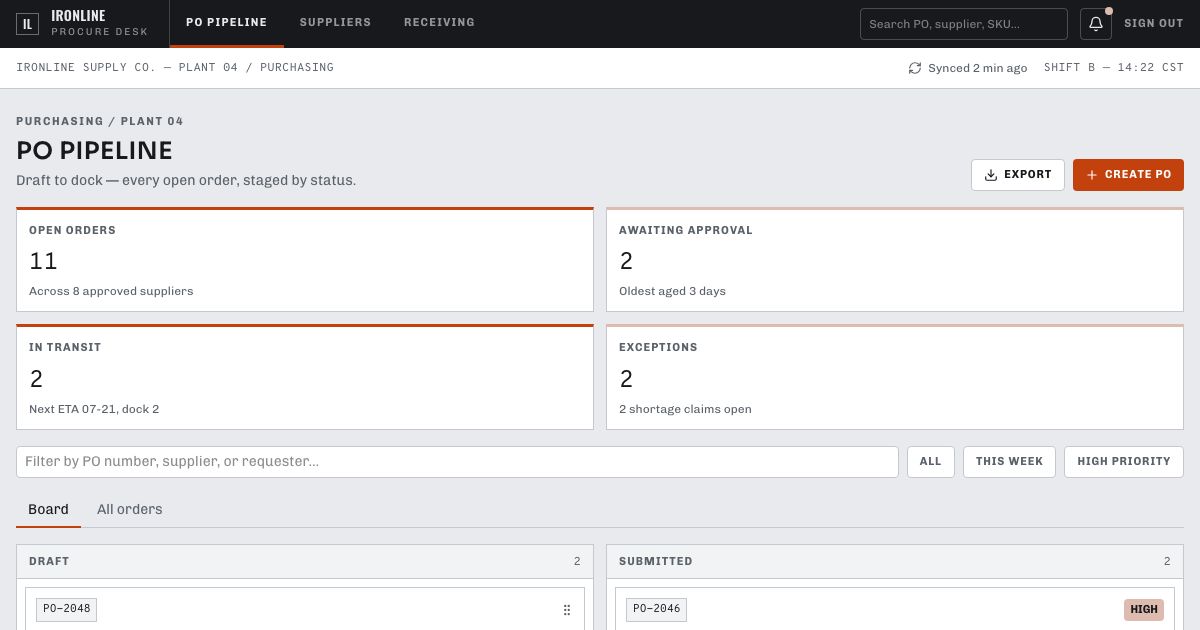Click the PO-2046 tag in Submitted
1200x630 pixels.
pyautogui.click(x=656, y=609)
